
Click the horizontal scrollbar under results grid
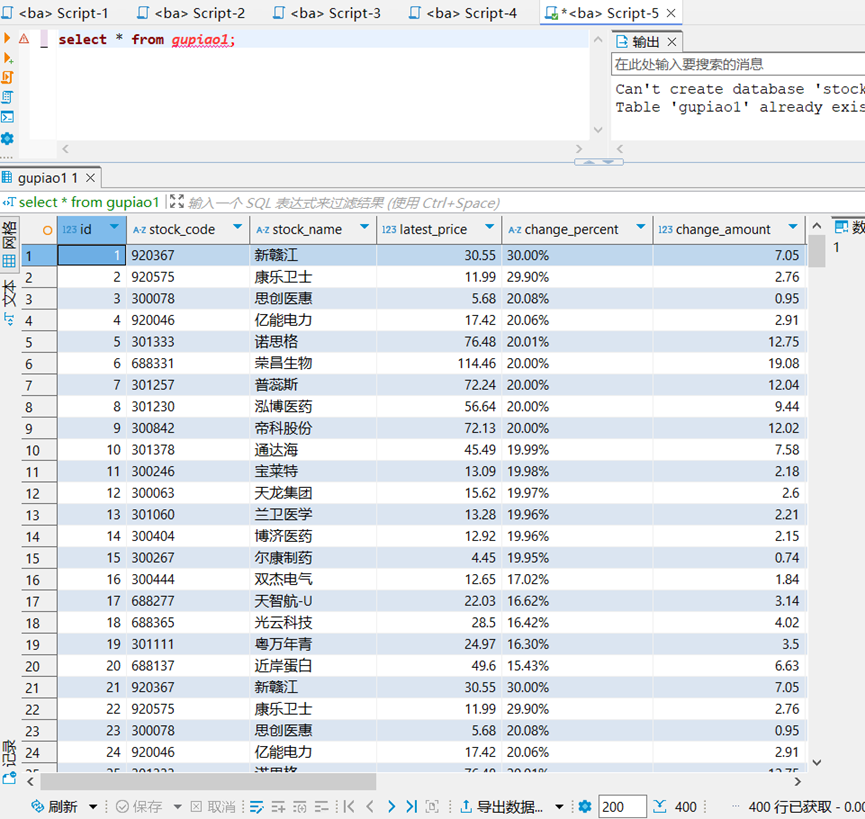[209, 781]
